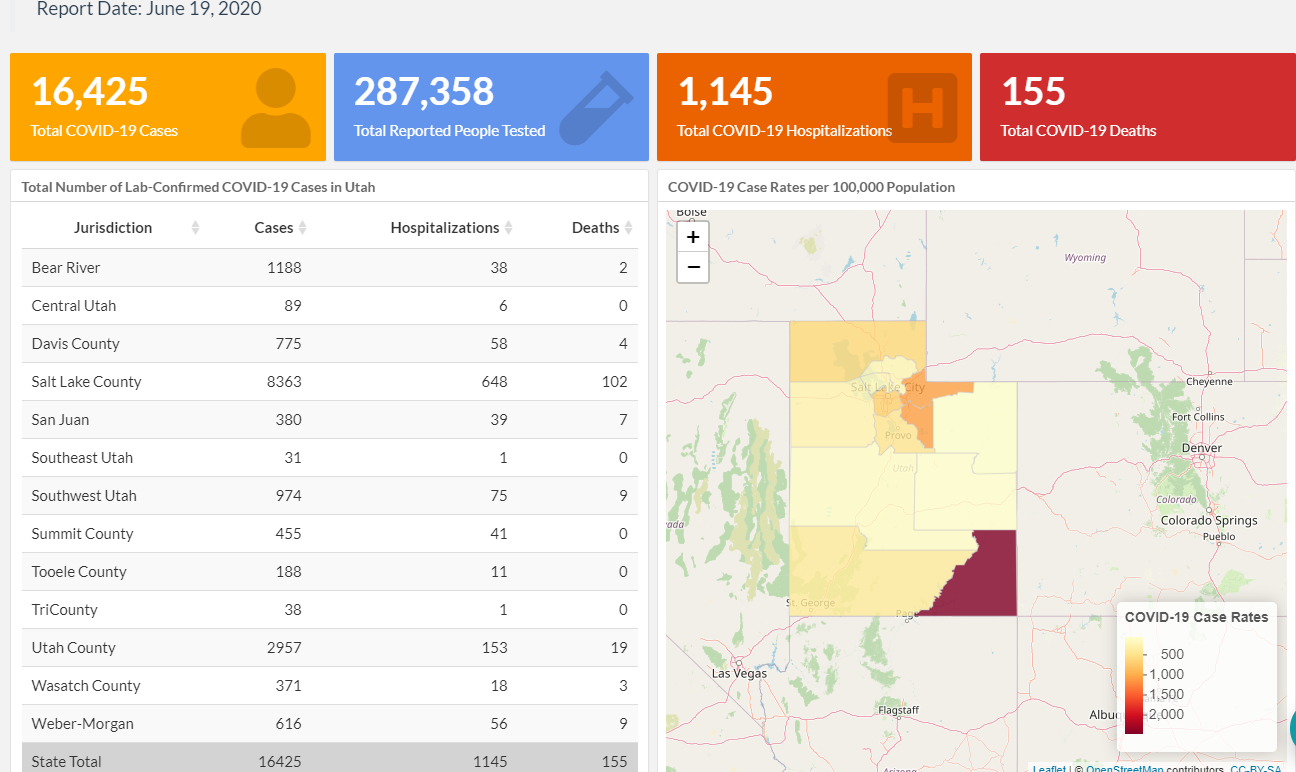The height and width of the screenshot is (772, 1296).
Task: Sort table by Cases column arrows
Action: coord(302,228)
